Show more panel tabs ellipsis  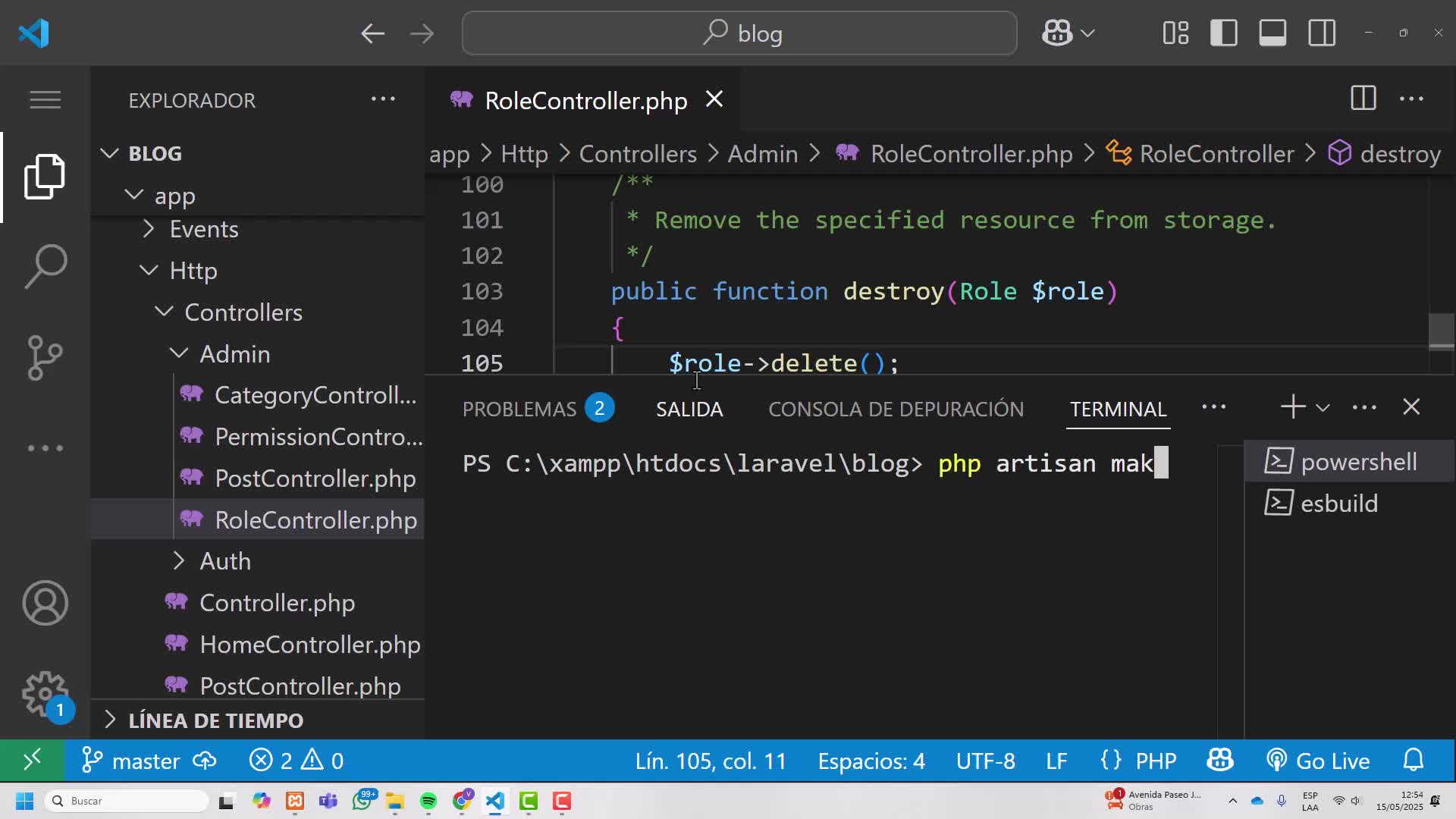(1213, 407)
